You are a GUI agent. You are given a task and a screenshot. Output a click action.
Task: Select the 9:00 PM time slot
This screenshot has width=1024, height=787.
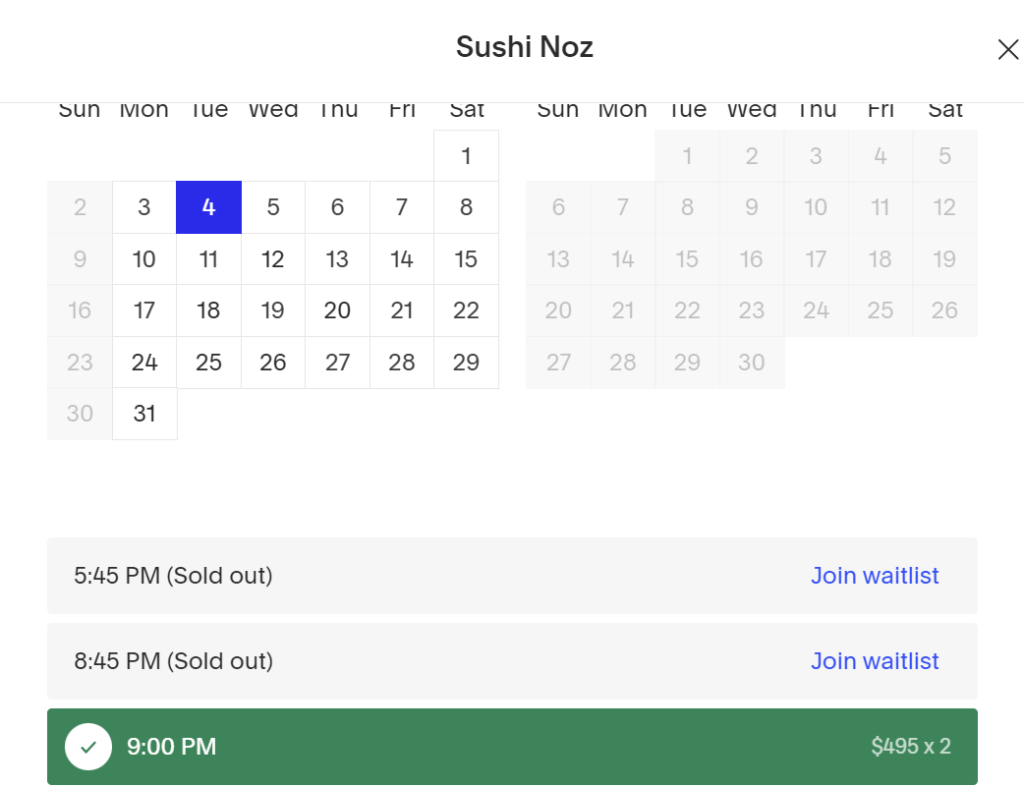click(x=512, y=747)
